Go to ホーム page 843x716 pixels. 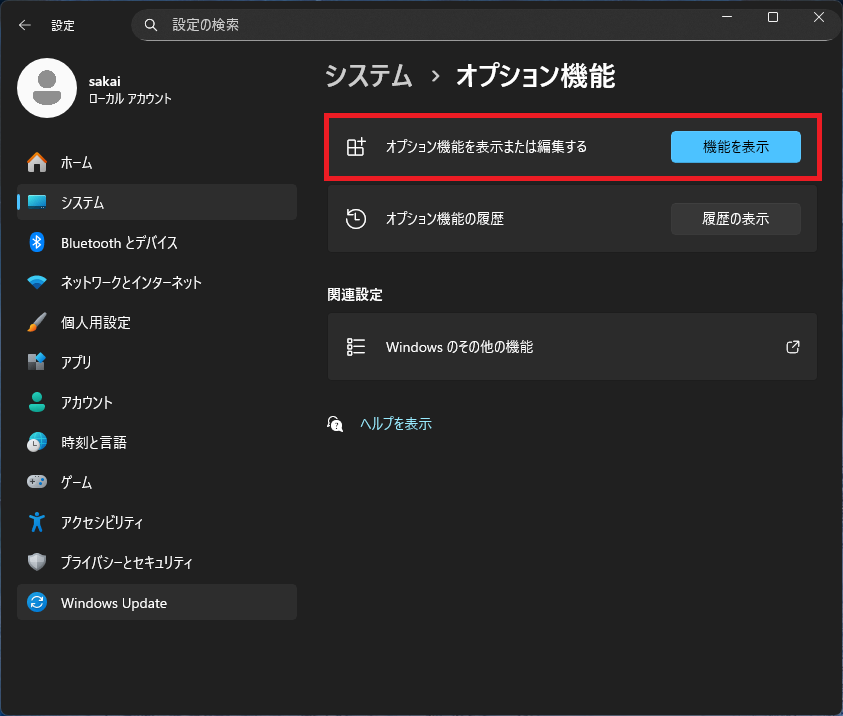tap(157, 162)
